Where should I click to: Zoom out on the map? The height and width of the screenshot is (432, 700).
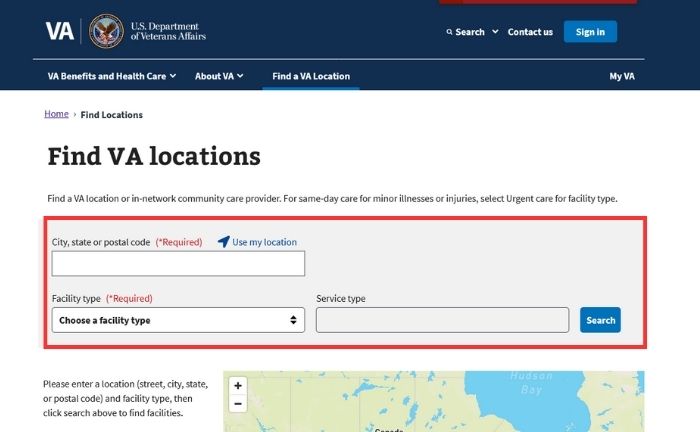coord(238,403)
